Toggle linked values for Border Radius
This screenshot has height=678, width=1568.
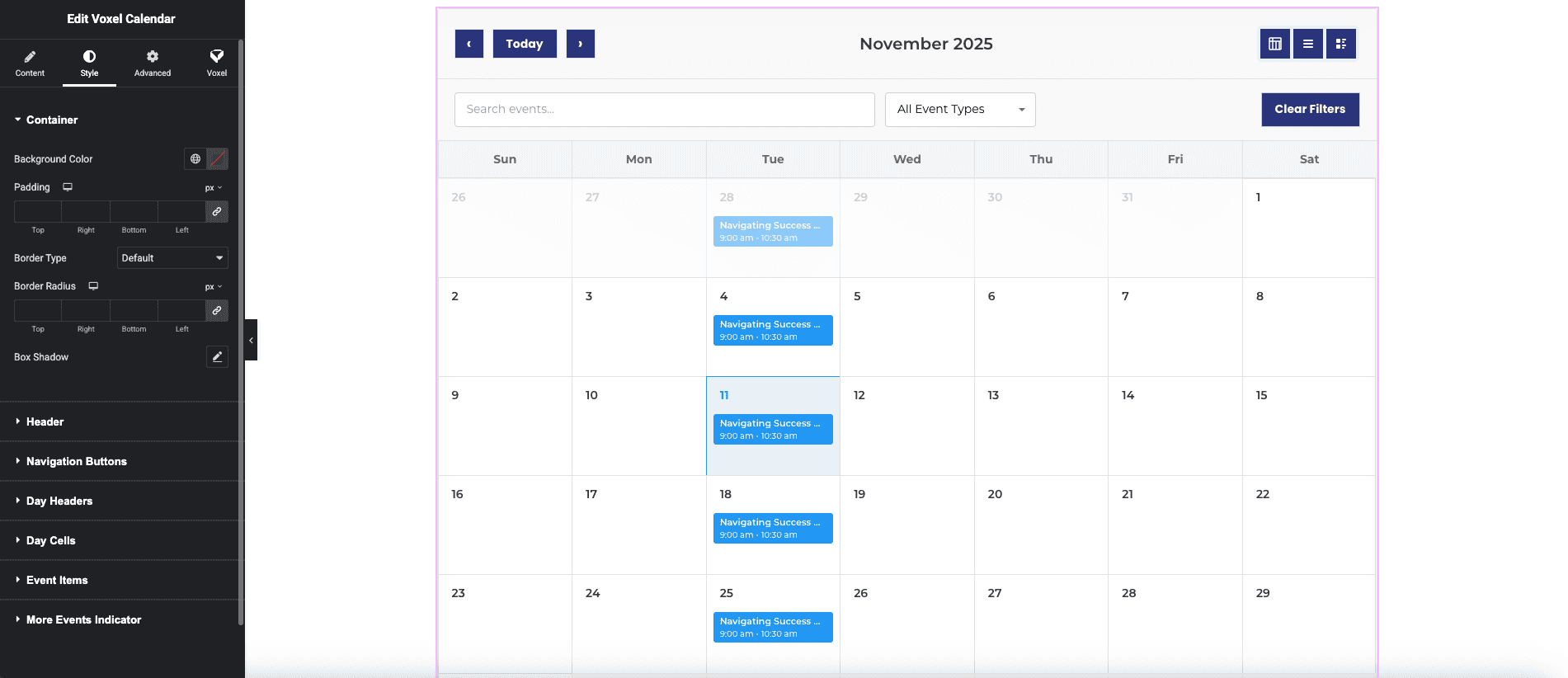coord(217,311)
